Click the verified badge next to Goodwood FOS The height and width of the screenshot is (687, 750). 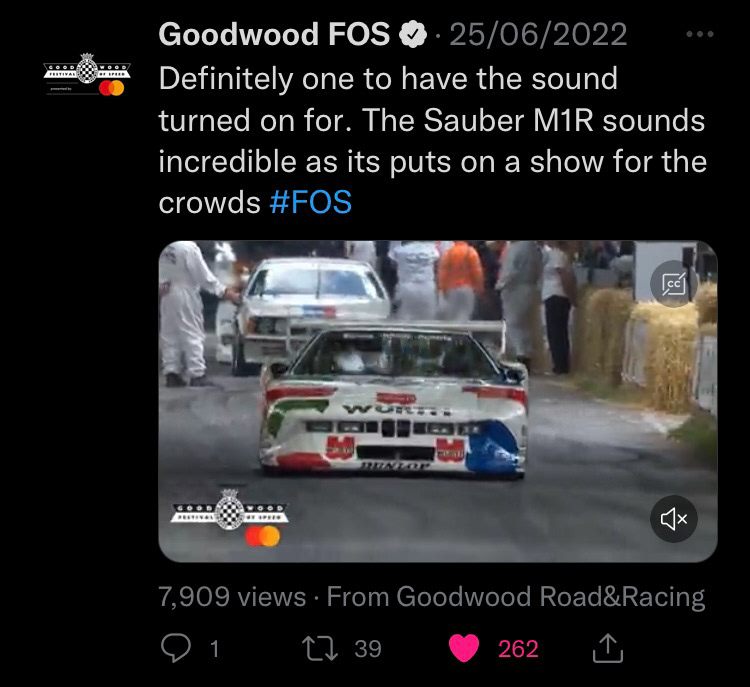click(412, 34)
